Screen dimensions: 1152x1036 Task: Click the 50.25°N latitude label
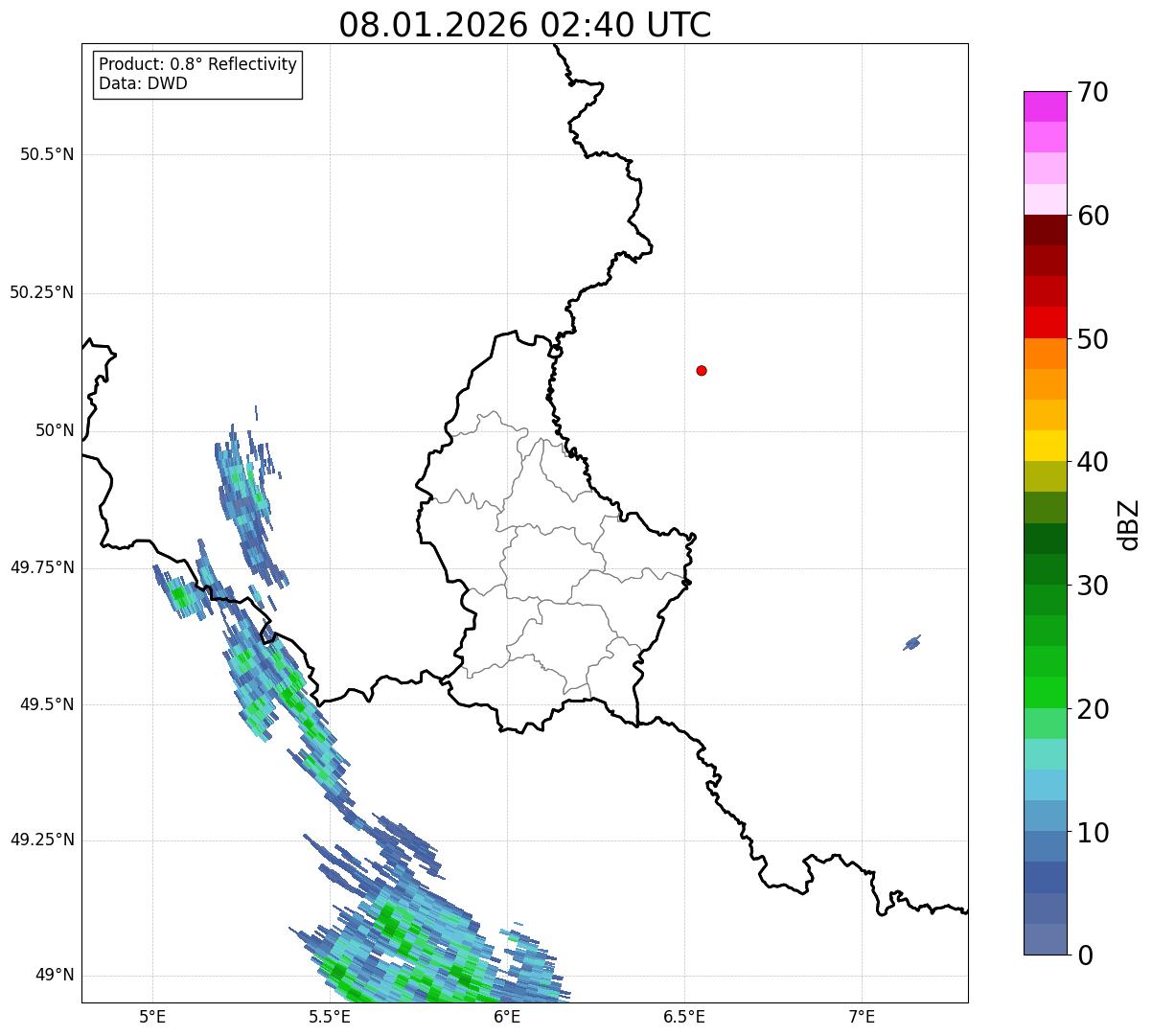point(42,292)
